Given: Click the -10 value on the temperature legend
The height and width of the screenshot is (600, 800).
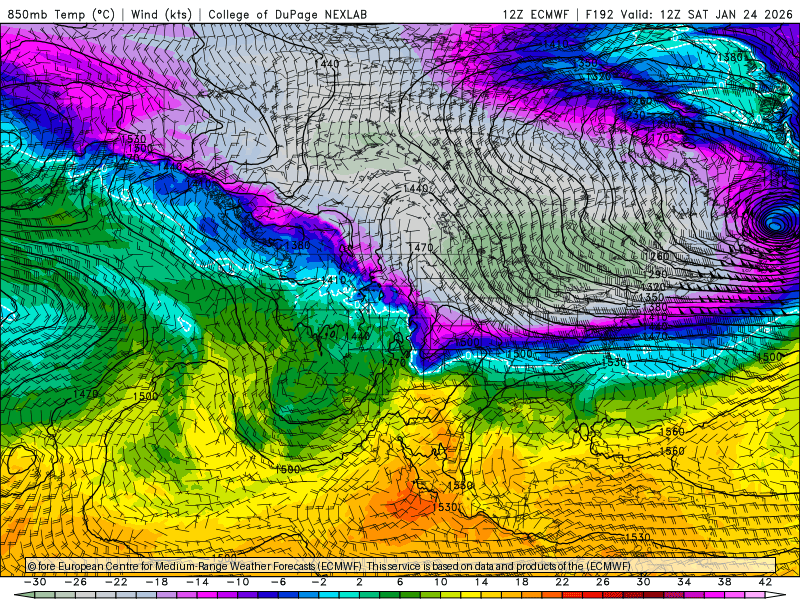Looking at the screenshot, I should [238, 582].
